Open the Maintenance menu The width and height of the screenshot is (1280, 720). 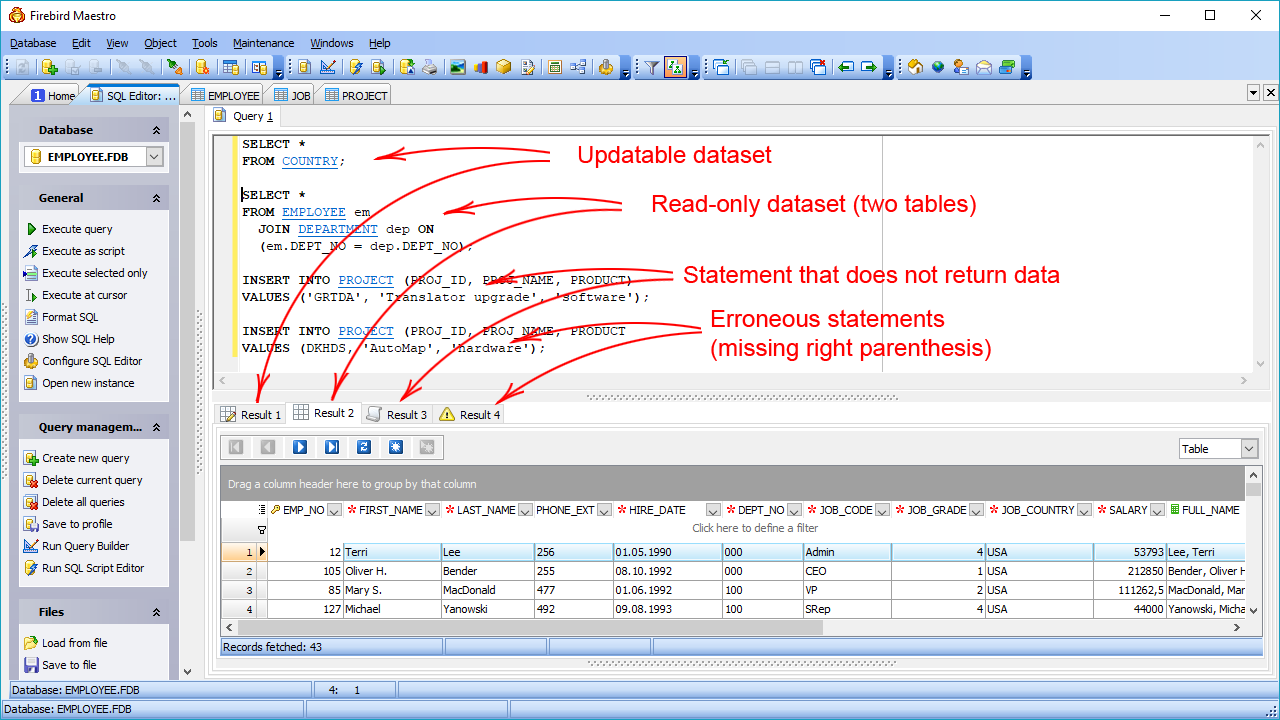tap(263, 43)
